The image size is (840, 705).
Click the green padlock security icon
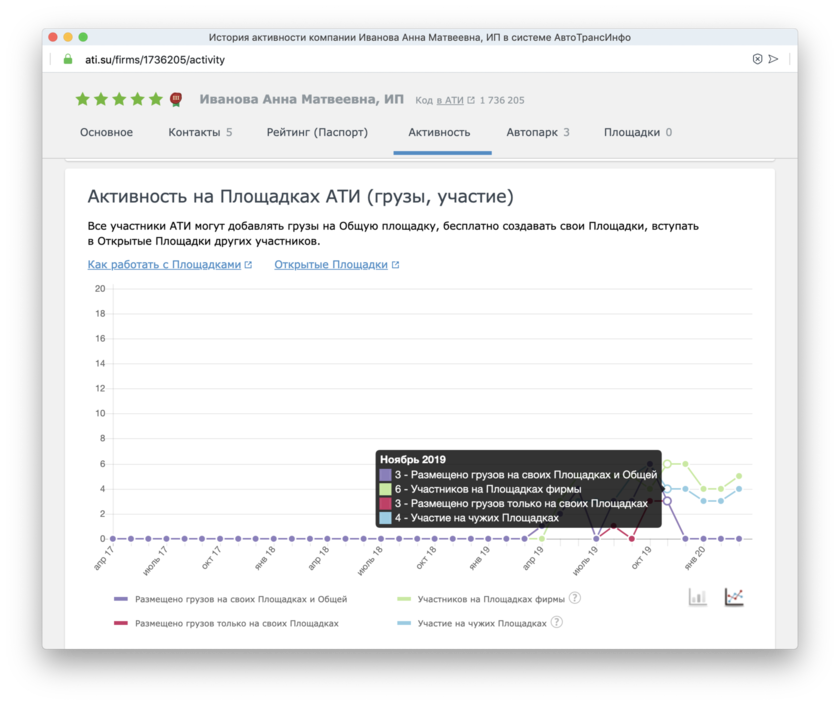[x=68, y=59]
